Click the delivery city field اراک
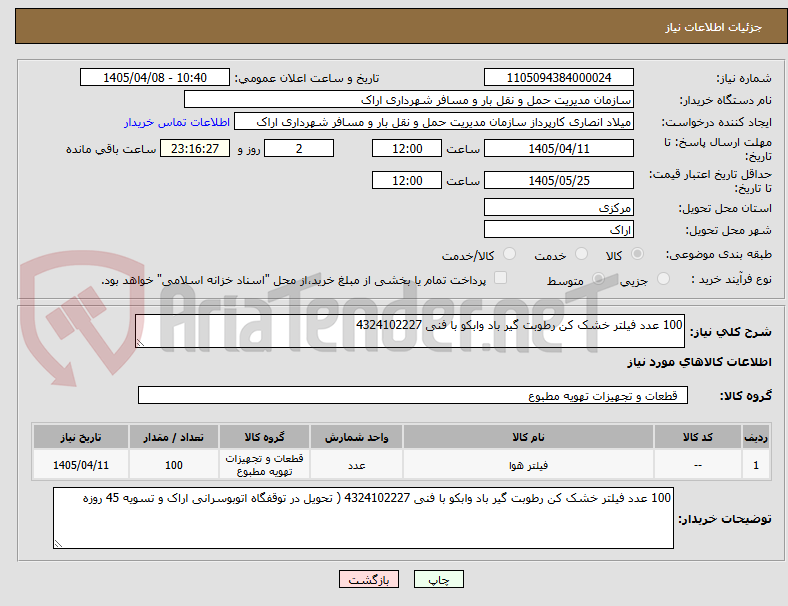Viewport: 788px width, 606px height. tap(558, 229)
